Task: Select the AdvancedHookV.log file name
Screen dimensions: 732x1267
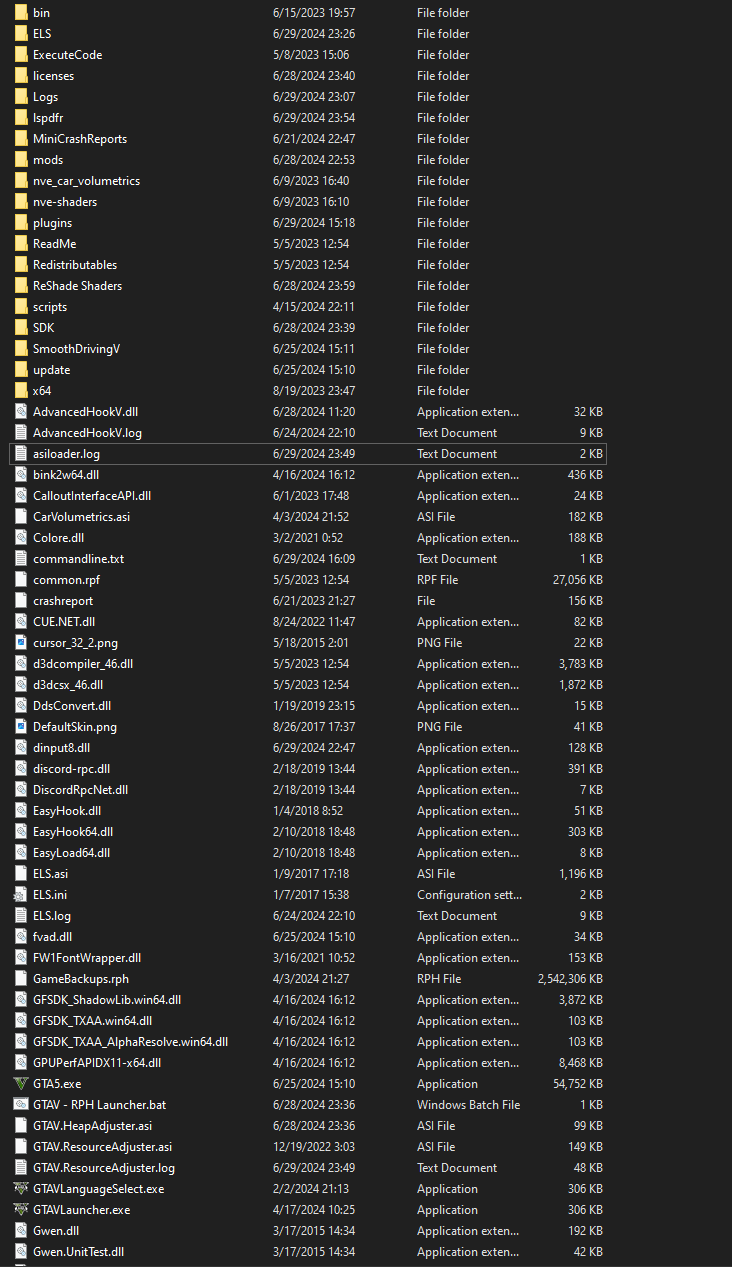Action: click(87, 433)
